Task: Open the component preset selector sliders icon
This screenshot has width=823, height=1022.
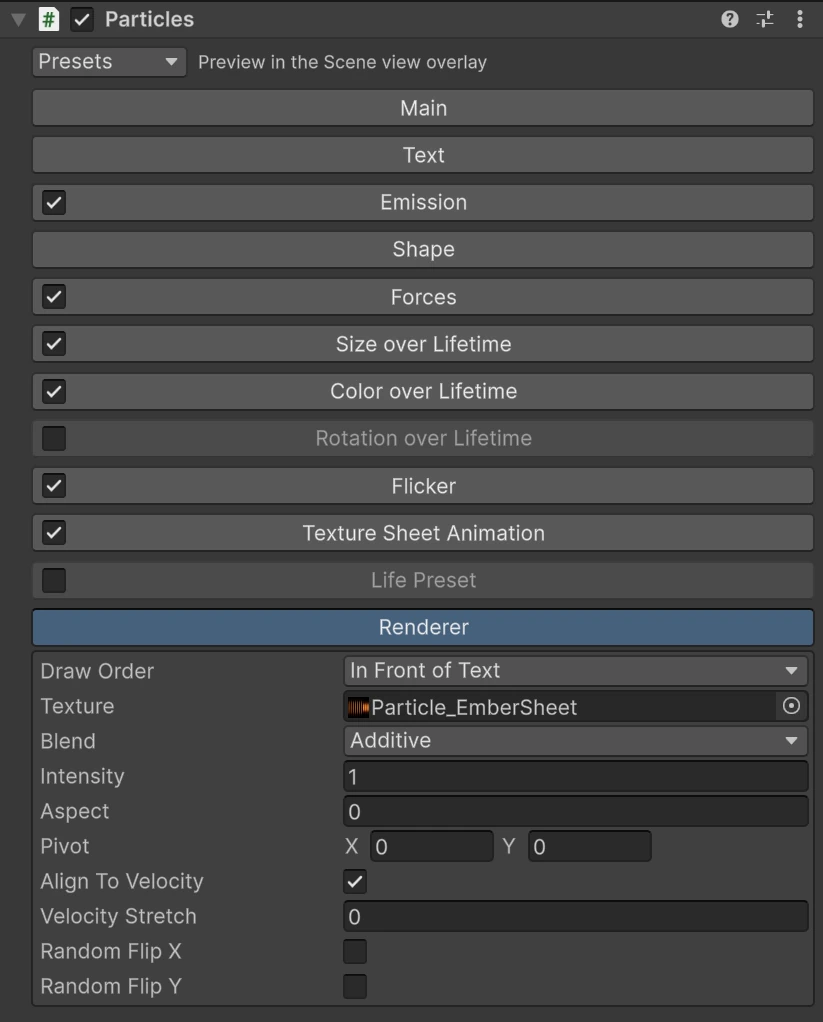Action: coord(765,19)
